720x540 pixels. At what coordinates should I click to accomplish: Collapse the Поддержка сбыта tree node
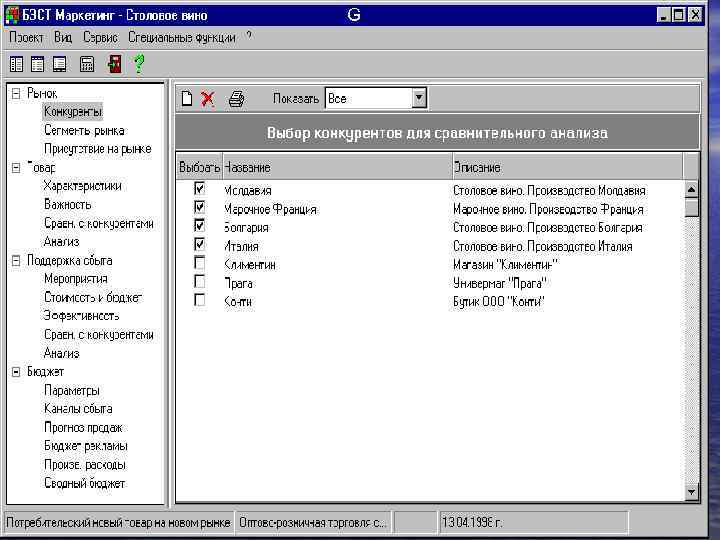coord(16,261)
